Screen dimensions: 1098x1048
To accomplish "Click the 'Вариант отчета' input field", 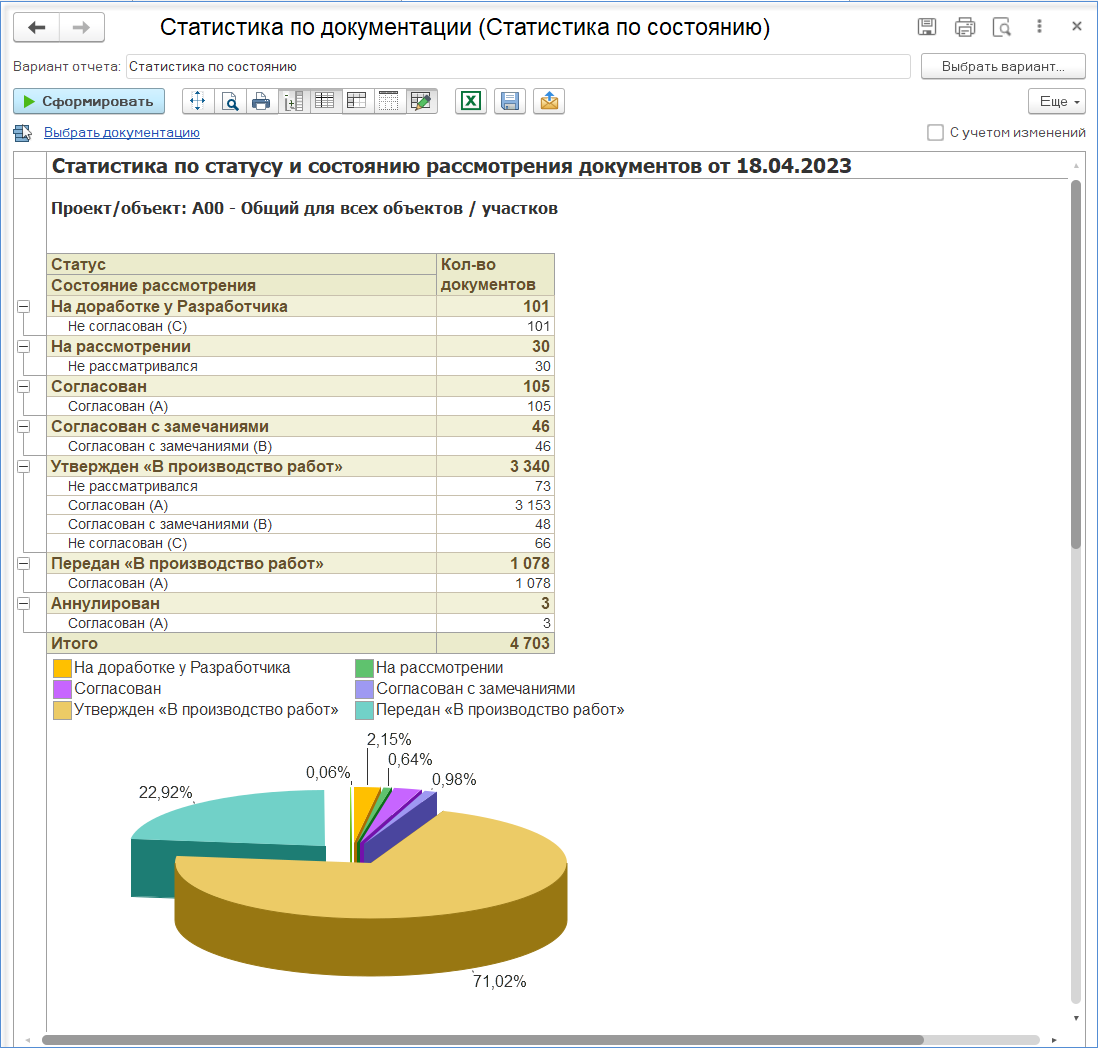I will click(x=517, y=67).
